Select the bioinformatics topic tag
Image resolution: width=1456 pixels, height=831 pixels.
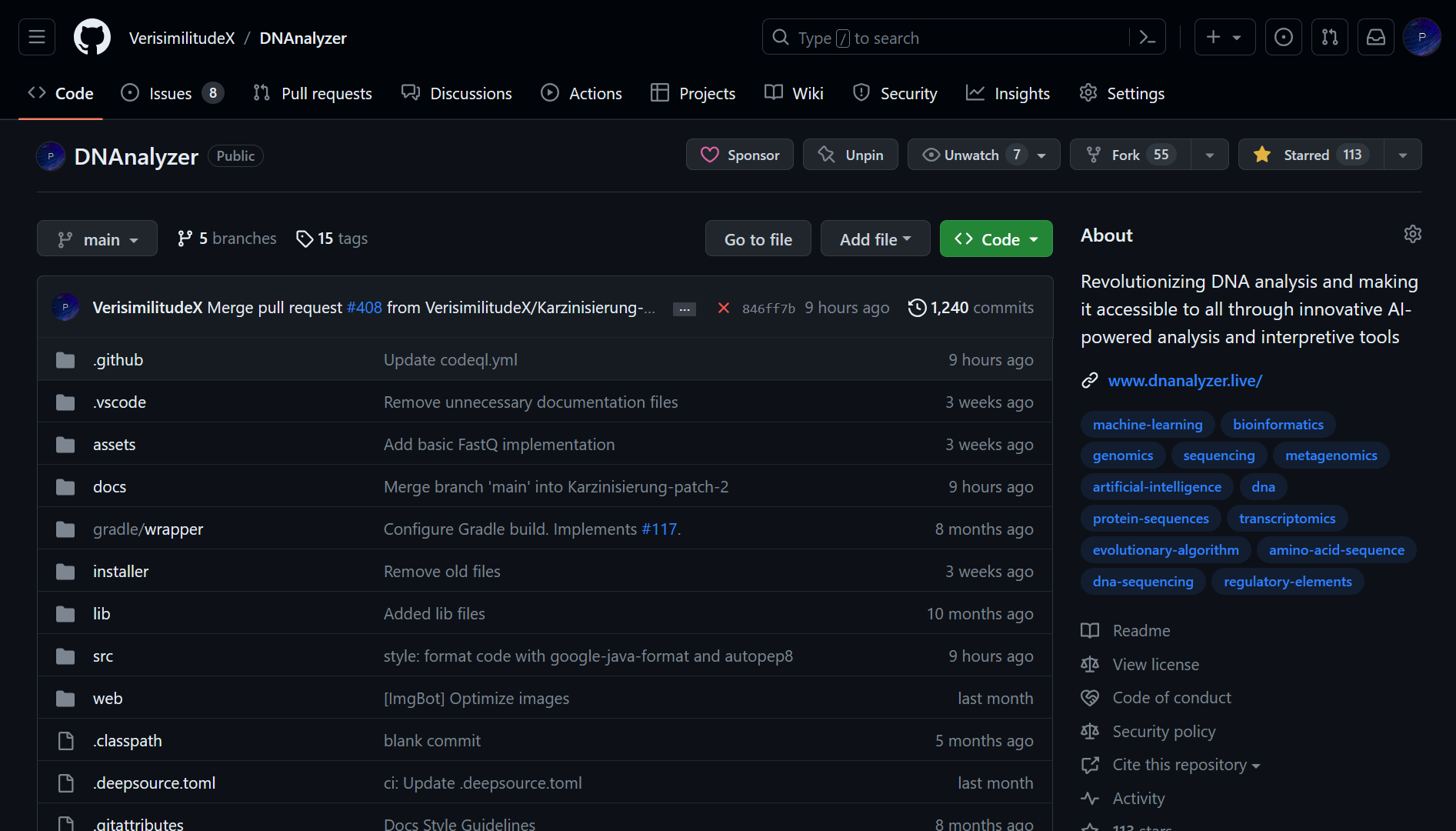coord(1278,425)
